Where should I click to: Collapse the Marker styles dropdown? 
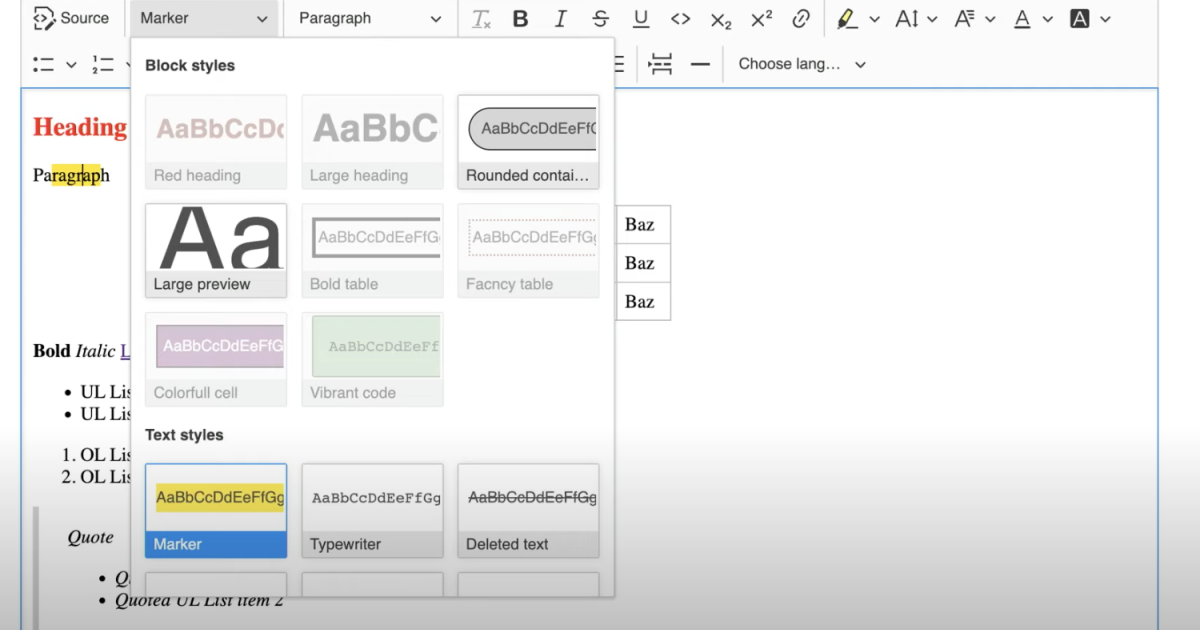coord(205,19)
